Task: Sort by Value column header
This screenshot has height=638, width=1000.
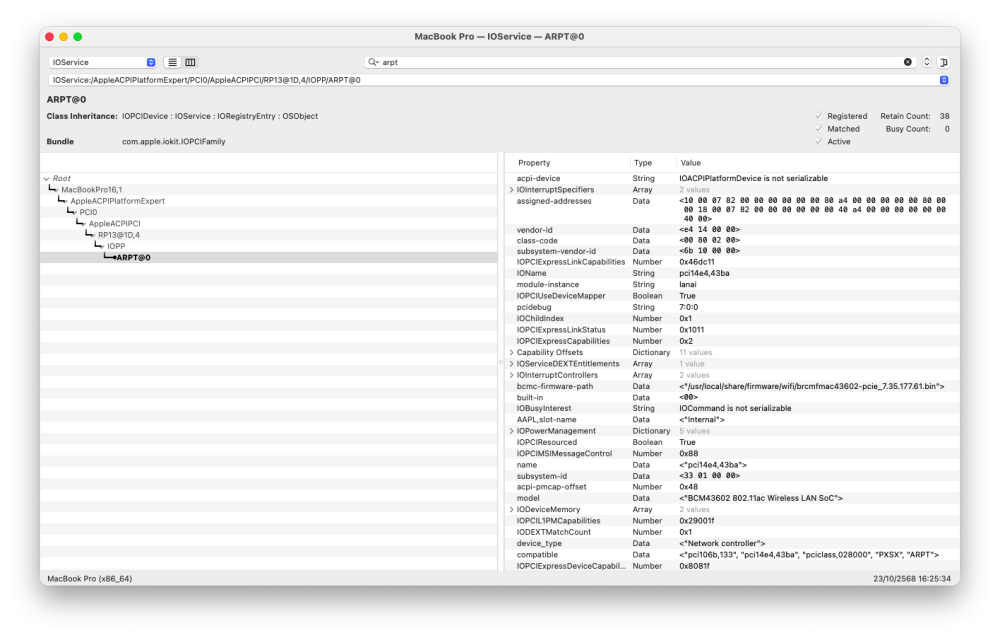Action: (818, 163)
